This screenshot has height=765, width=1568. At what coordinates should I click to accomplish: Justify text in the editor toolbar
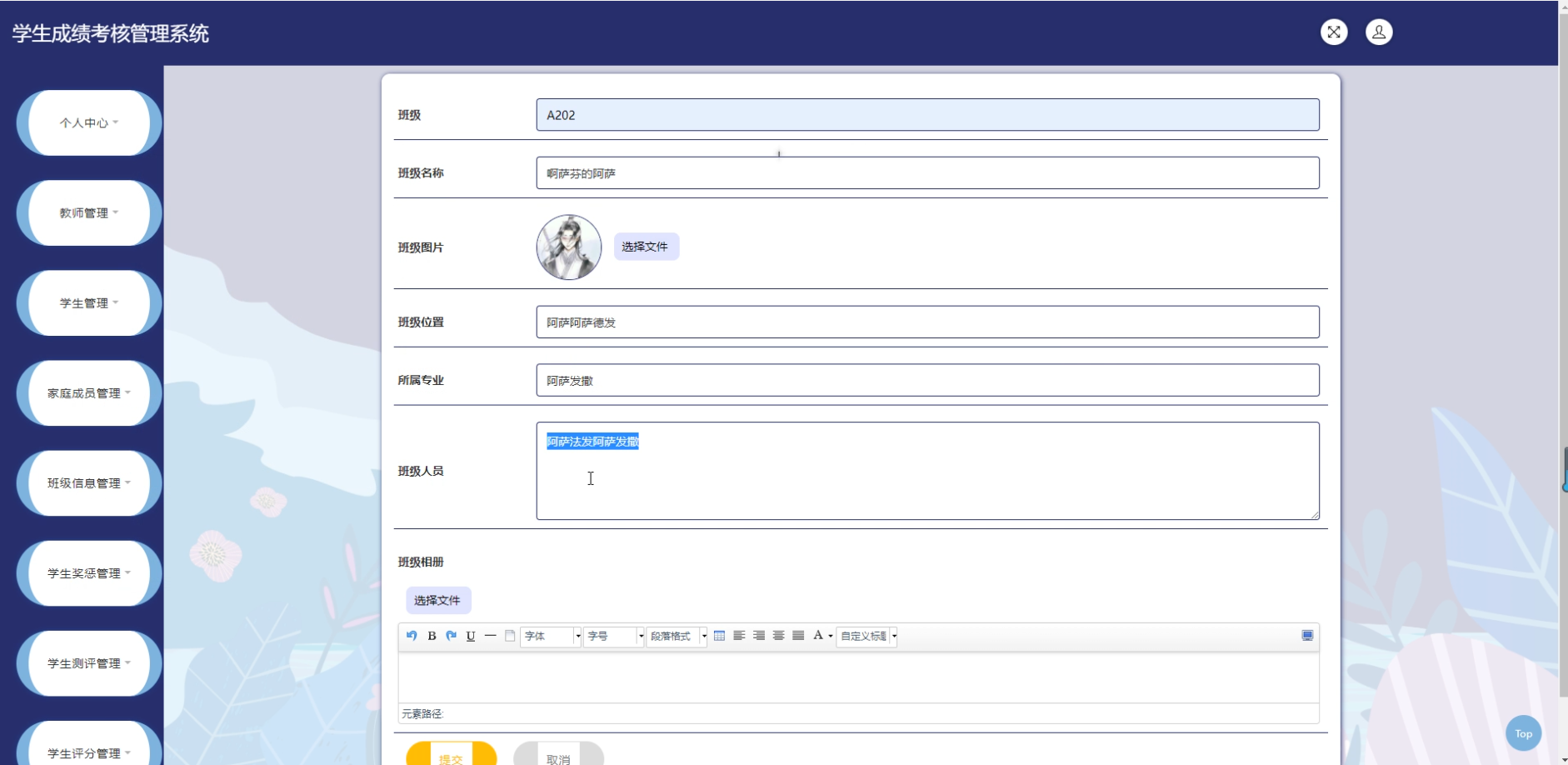tap(798, 636)
